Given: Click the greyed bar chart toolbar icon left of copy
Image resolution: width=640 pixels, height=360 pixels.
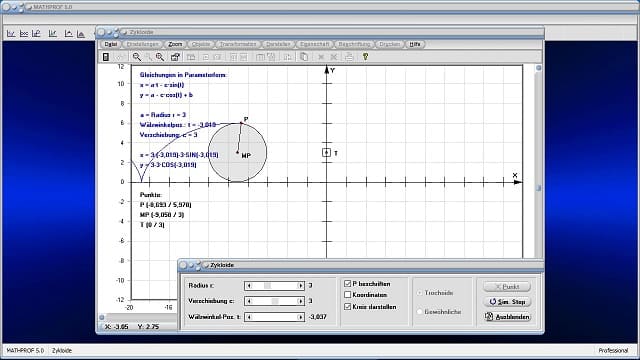Looking at the screenshot, I should click(288, 57).
